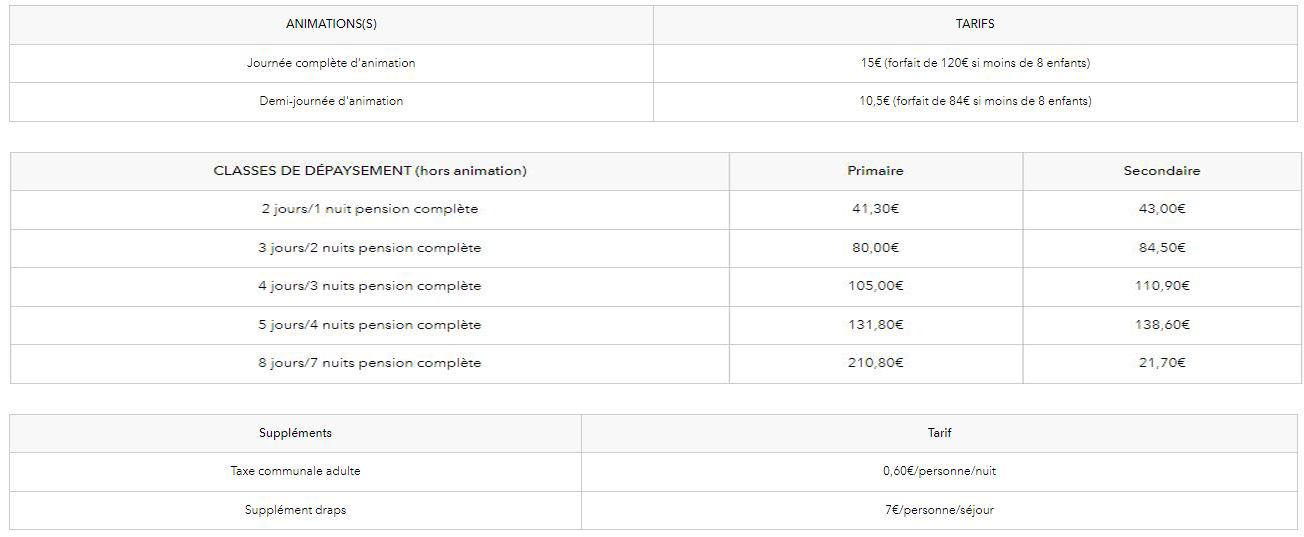Click the TARIFS column header
This screenshot has height=537, width=1304.
pyautogui.click(x=975, y=25)
